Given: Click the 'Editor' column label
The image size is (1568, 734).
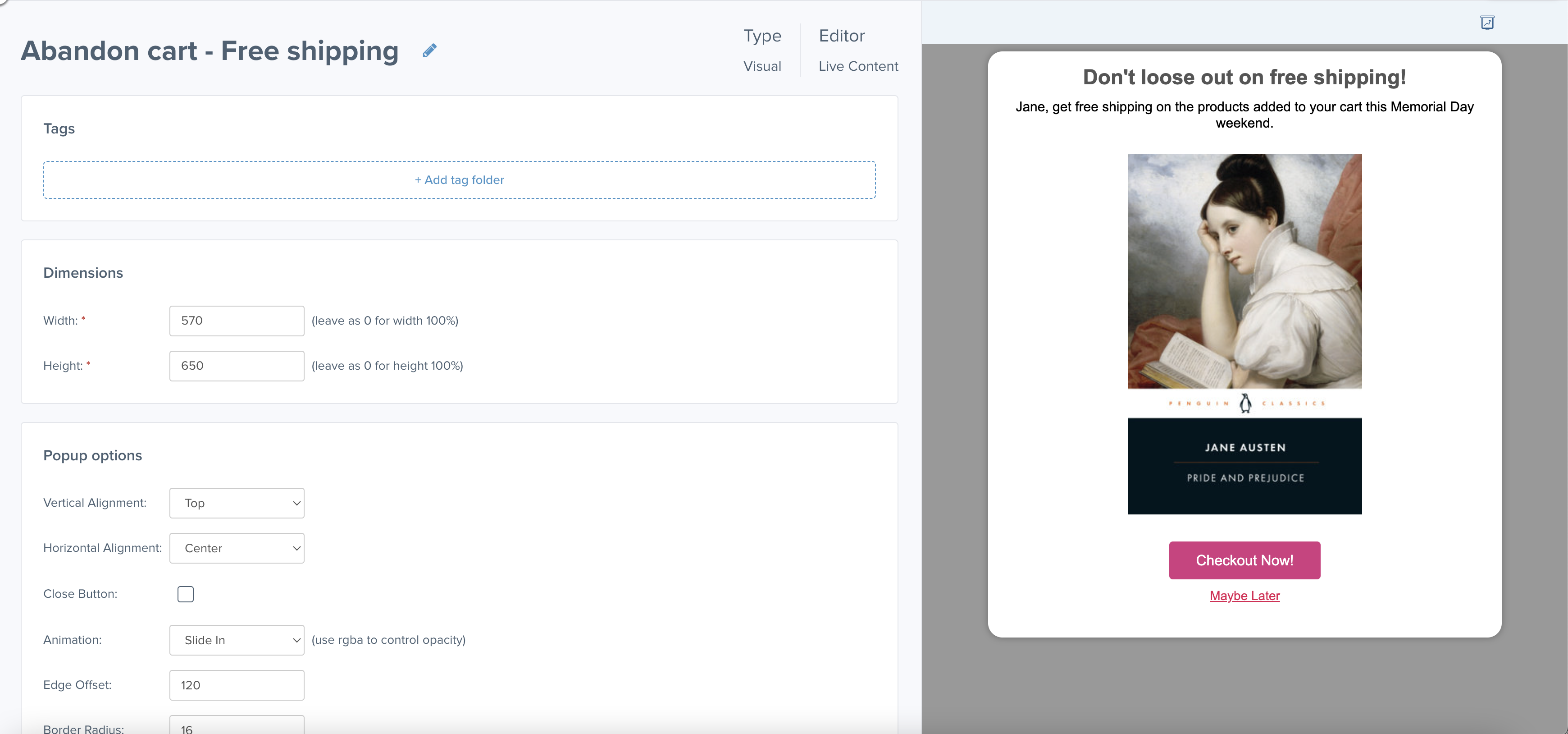Looking at the screenshot, I should tap(842, 36).
